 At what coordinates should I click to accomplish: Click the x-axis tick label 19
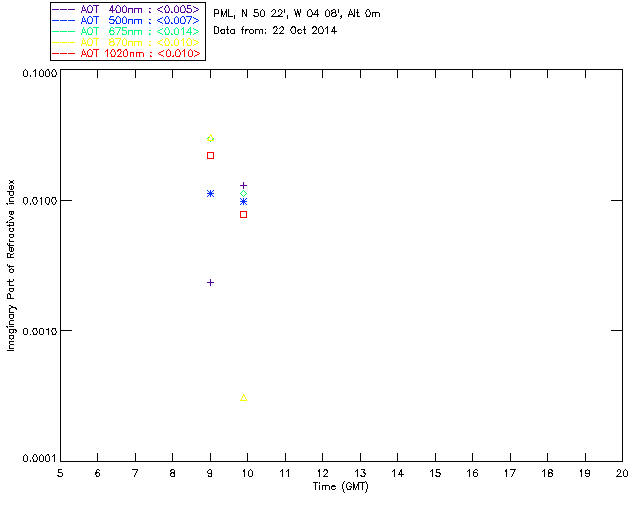point(585,473)
